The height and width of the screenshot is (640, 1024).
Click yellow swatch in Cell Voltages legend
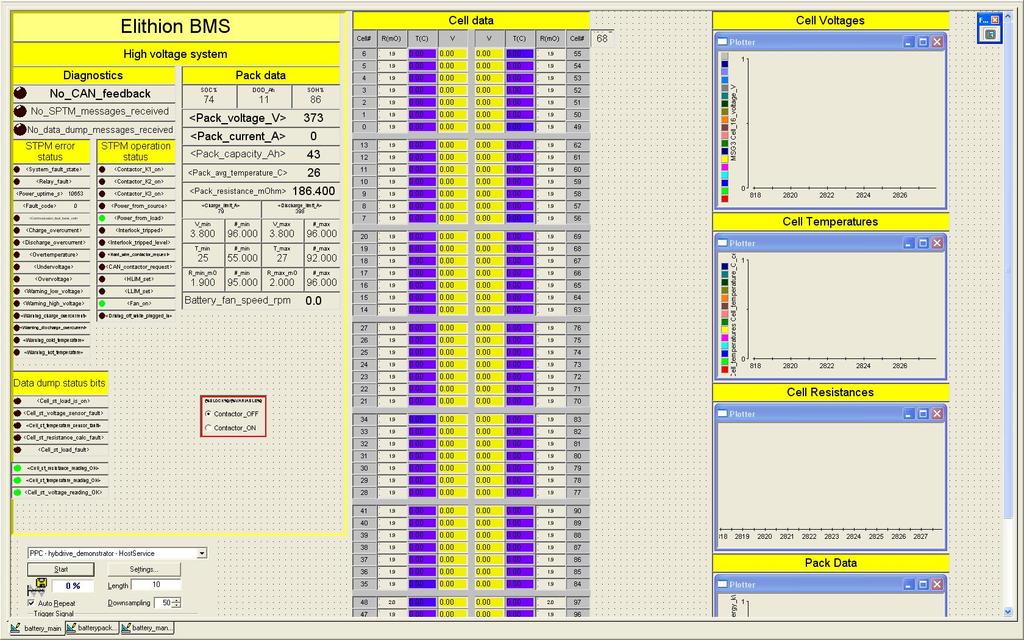coord(725,159)
